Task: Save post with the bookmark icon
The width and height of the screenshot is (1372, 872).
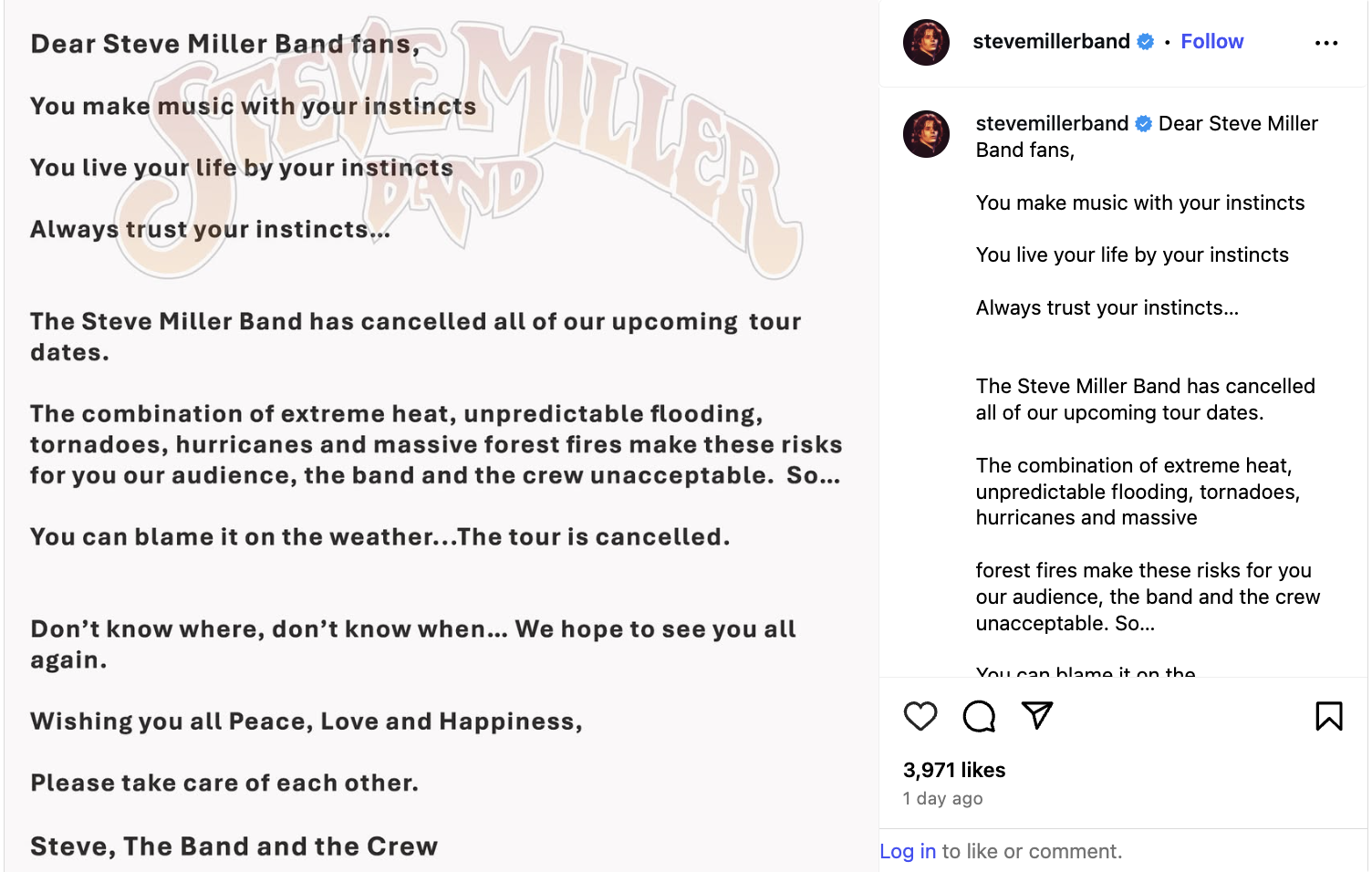Action: tap(1328, 716)
